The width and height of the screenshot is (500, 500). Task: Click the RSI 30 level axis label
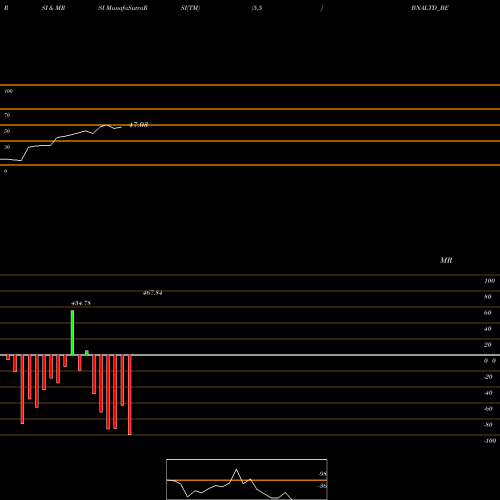click(7, 147)
